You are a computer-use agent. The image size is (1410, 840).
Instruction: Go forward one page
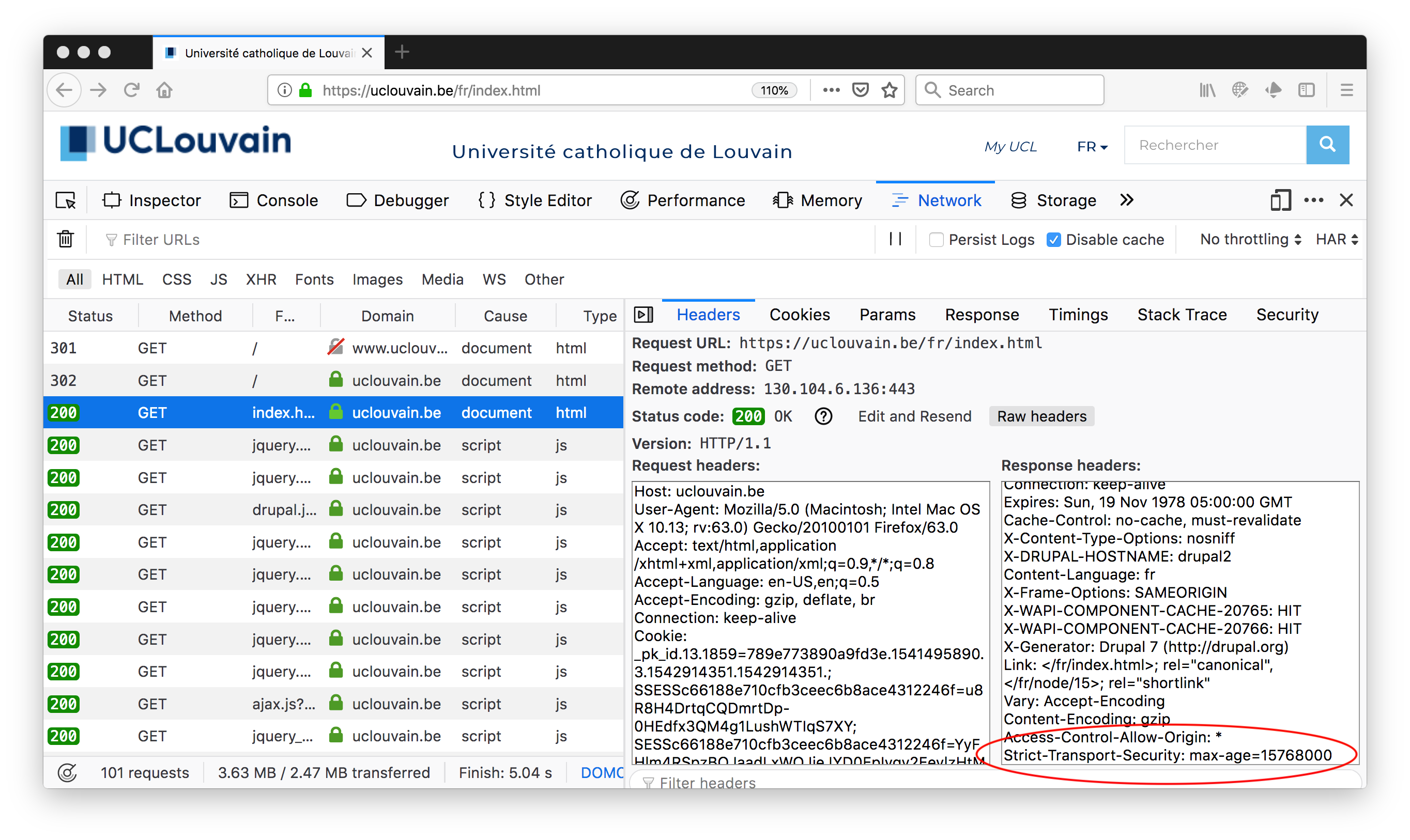coord(98,90)
